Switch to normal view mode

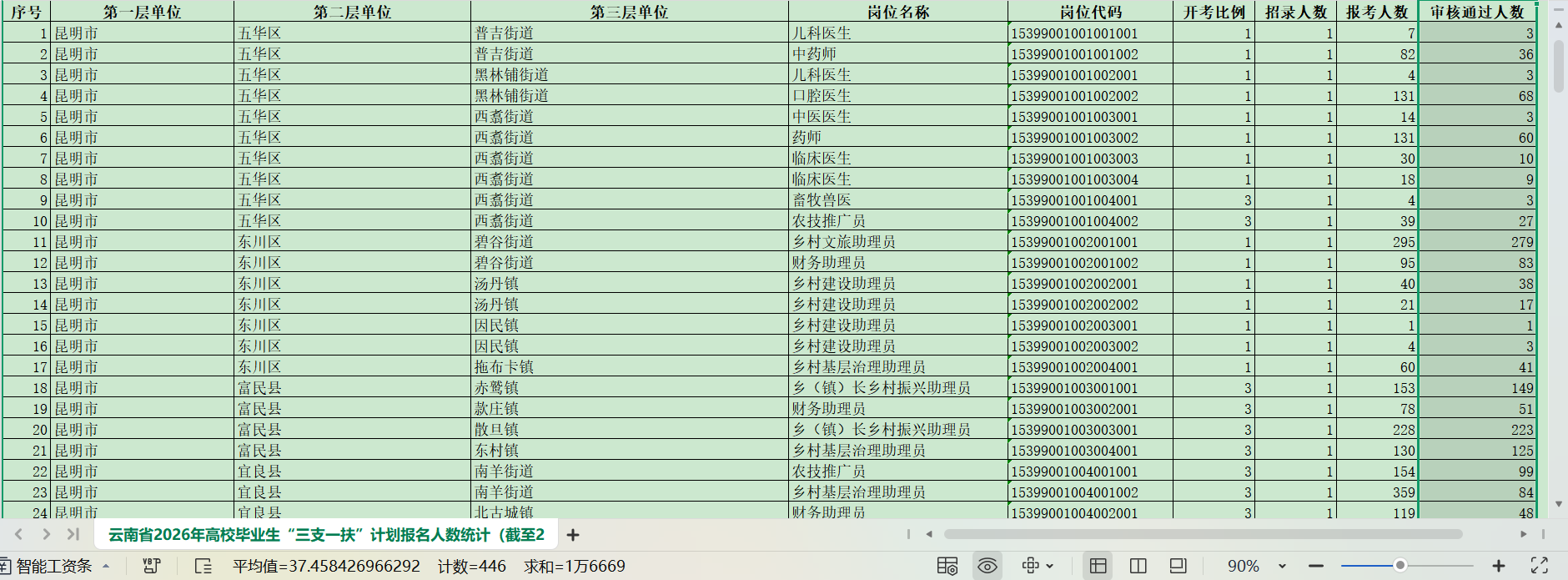pos(1098,566)
